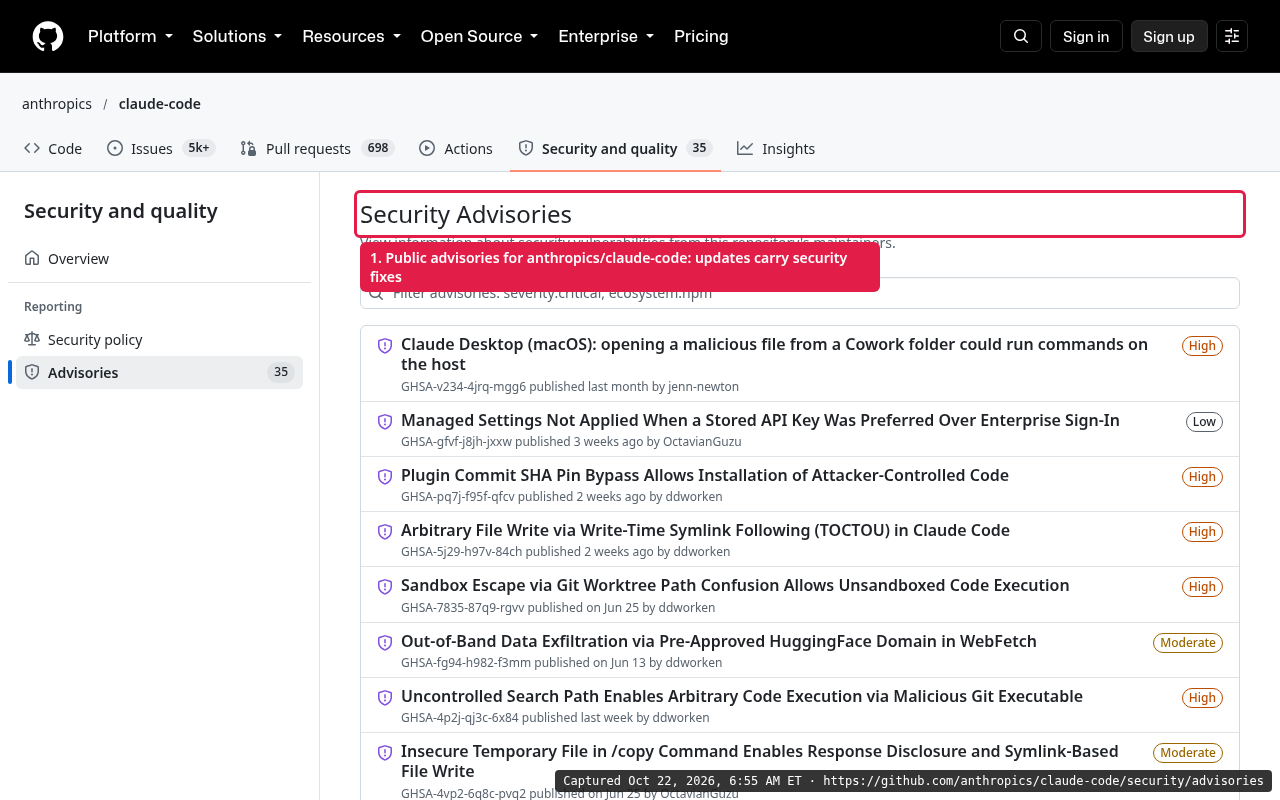Open the Issues tab
The height and width of the screenshot is (800, 1280).
click(161, 148)
